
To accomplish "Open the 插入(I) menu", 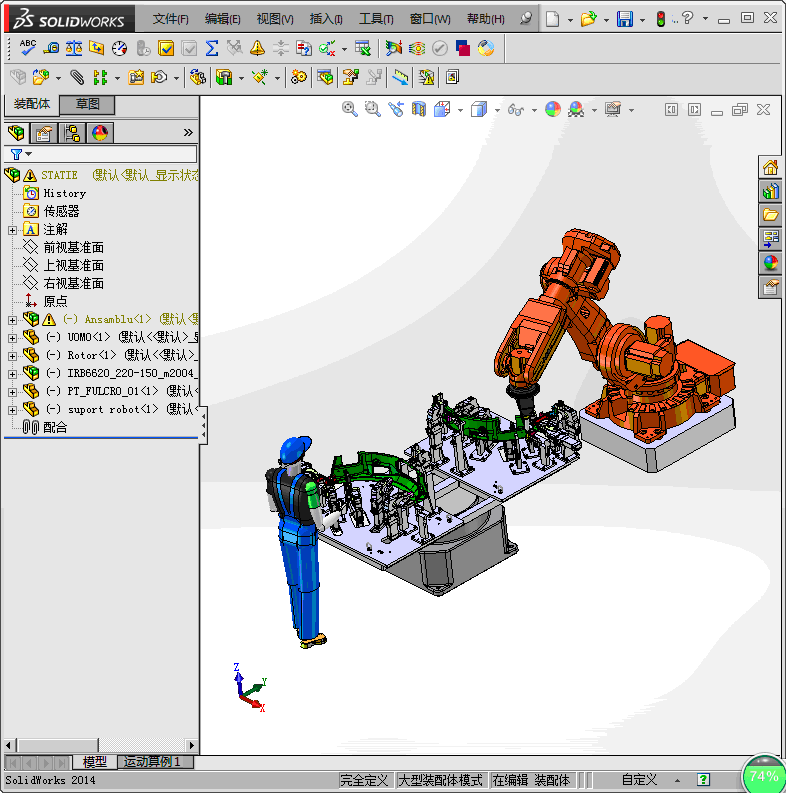I will 326,19.
